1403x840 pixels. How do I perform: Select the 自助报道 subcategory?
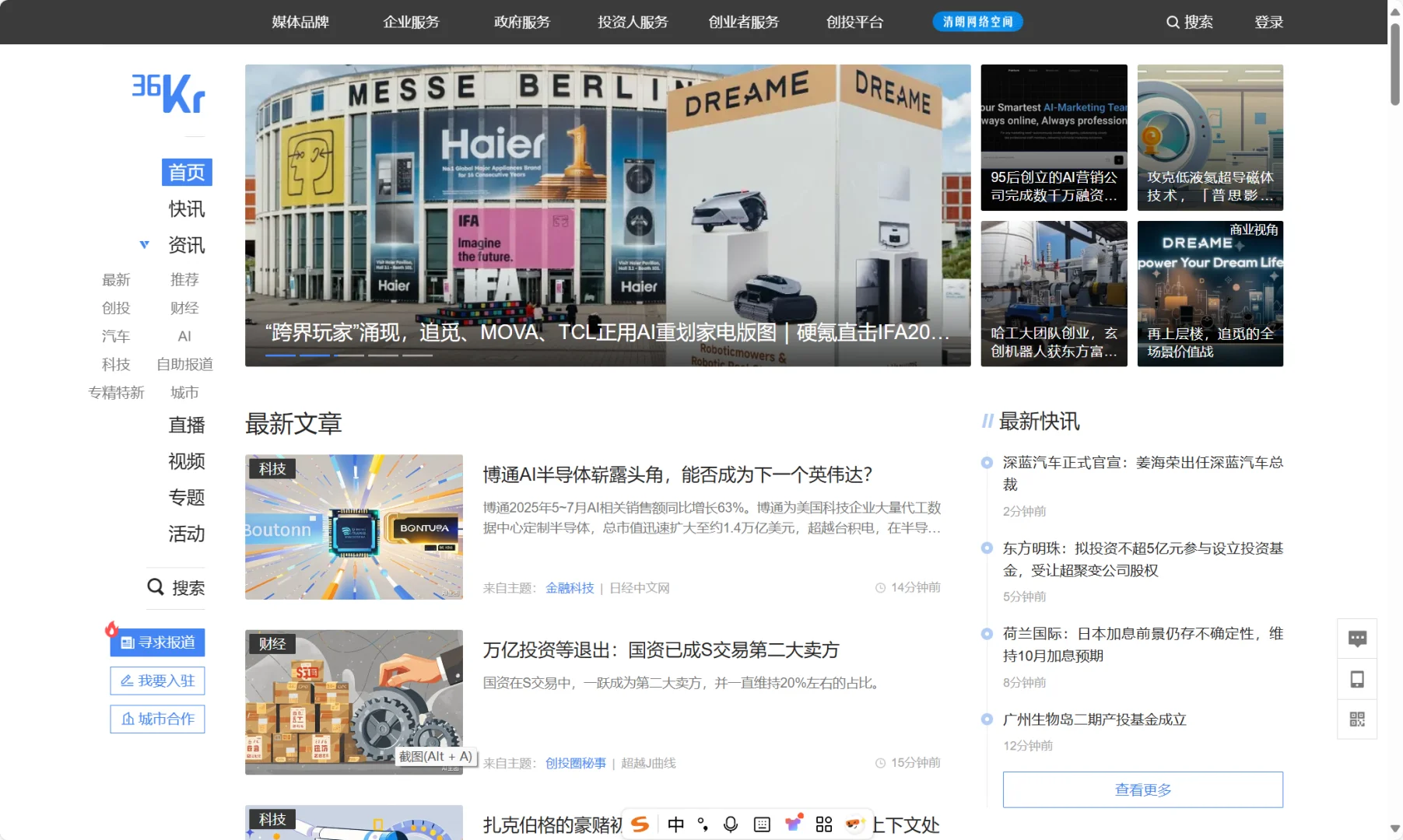tap(184, 364)
